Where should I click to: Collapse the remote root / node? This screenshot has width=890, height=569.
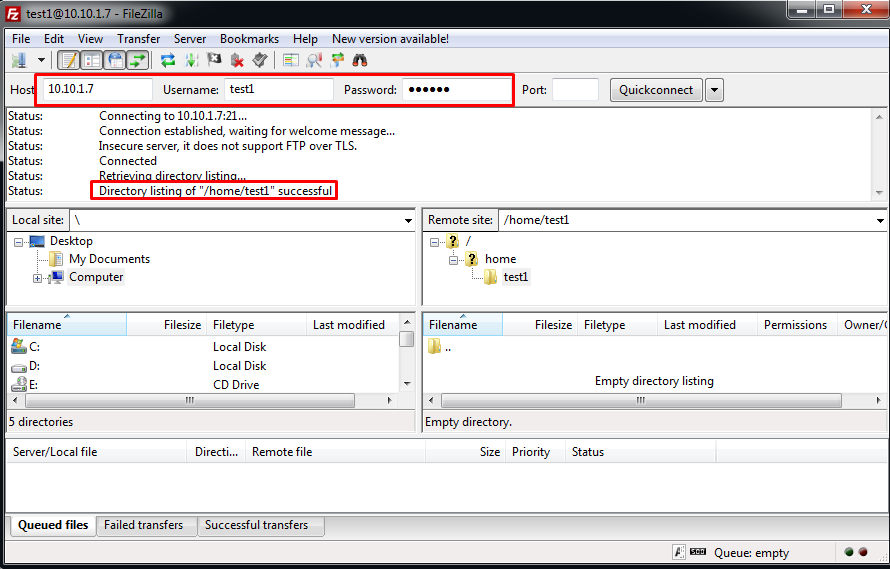[434, 242]
